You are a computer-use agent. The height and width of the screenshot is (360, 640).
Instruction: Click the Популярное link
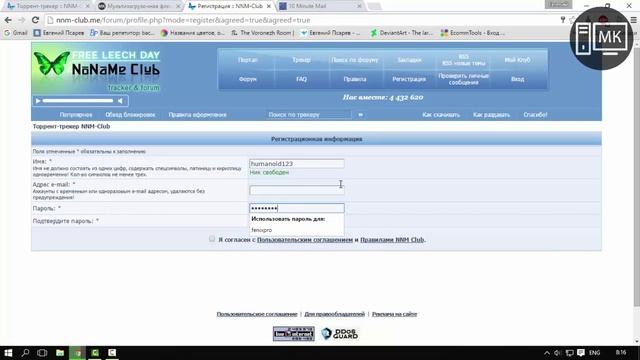coord(76,115)
